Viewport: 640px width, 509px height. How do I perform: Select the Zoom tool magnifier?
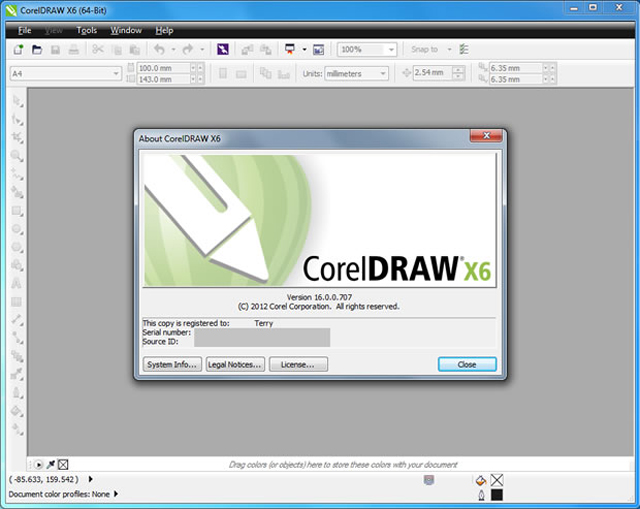pyautogui.click(x=17, y=156)
